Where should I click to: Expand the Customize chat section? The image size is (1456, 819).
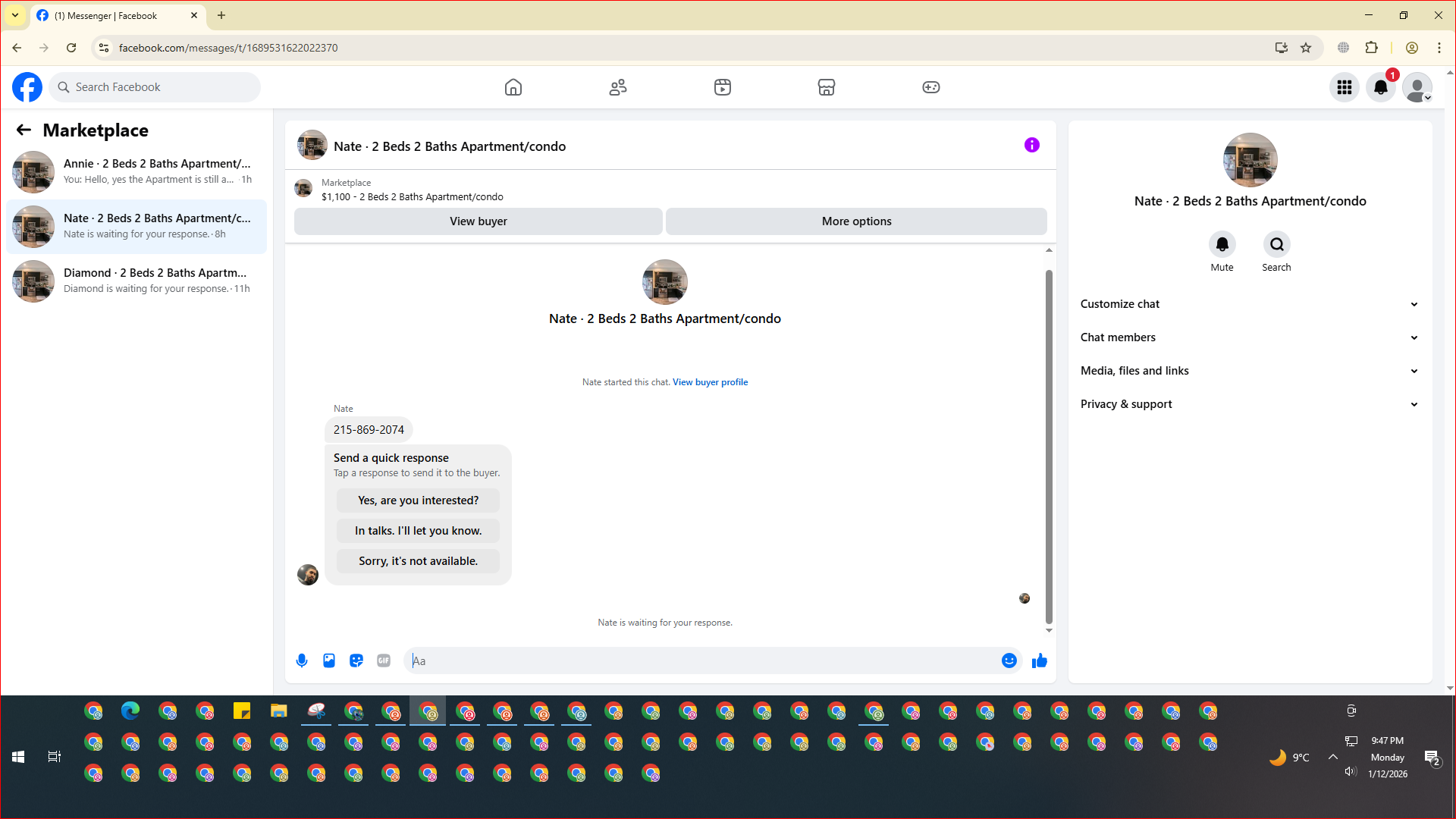click(x=1249, y=304)
